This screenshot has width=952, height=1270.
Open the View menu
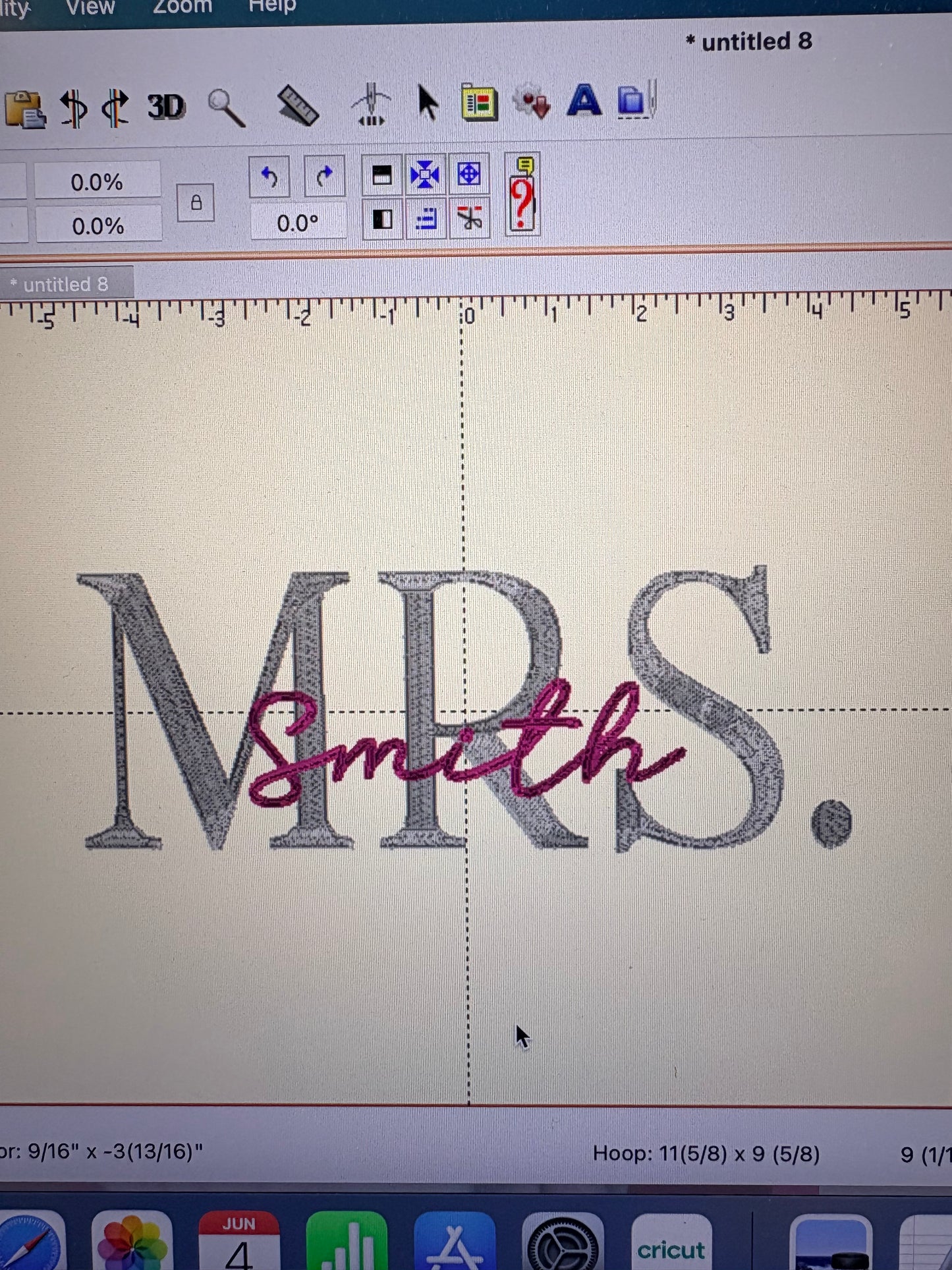tap(90, 7)
